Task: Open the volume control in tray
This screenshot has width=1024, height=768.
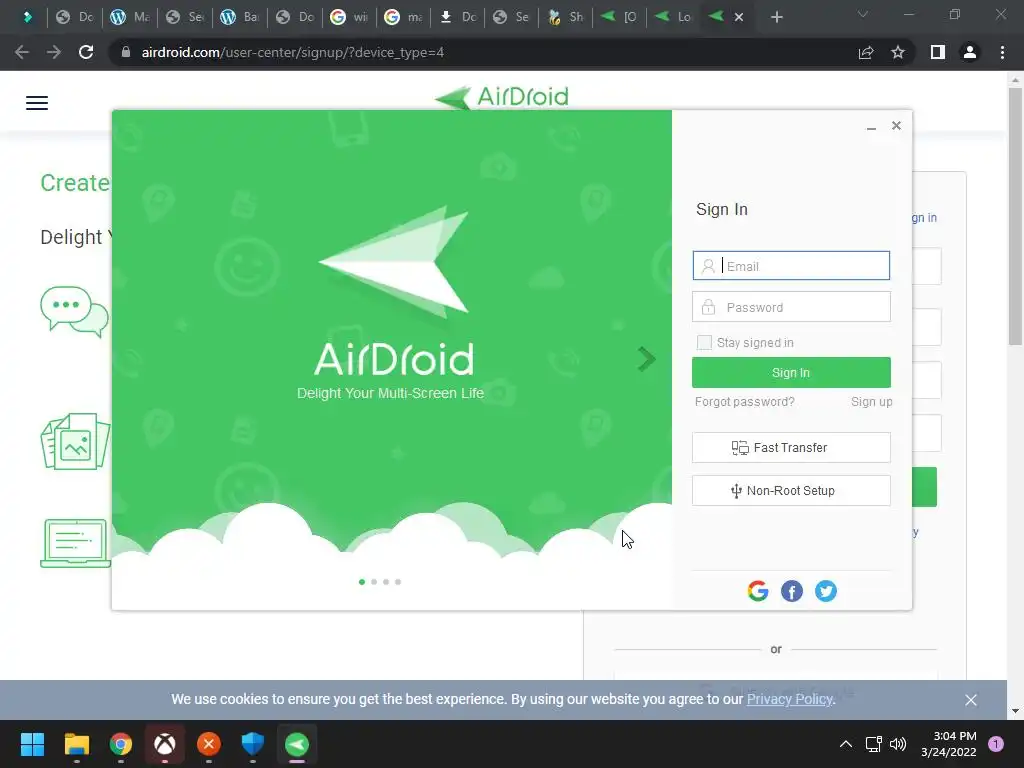Action: (898, 744)
